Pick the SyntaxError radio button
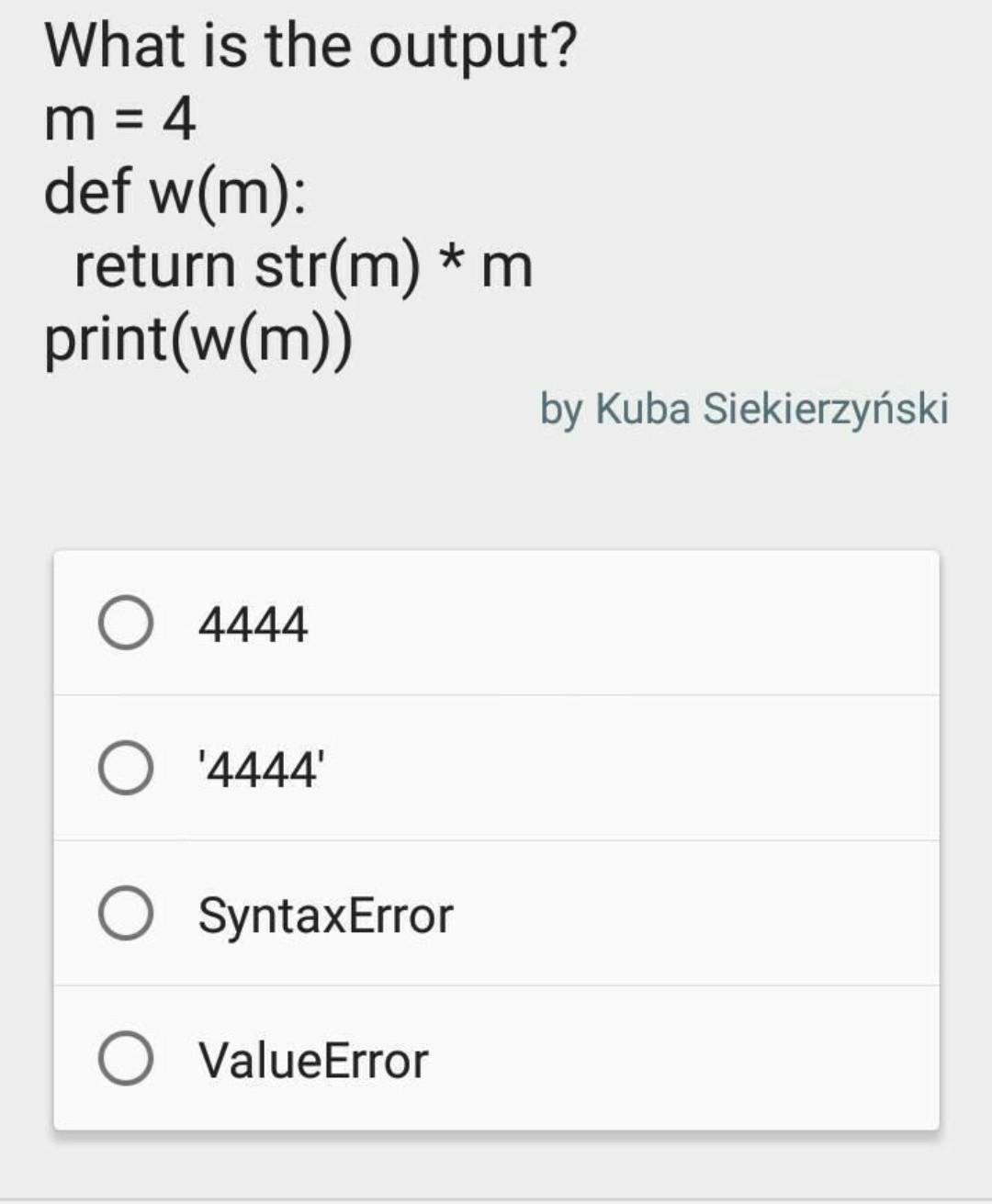 tap(125, 914)
